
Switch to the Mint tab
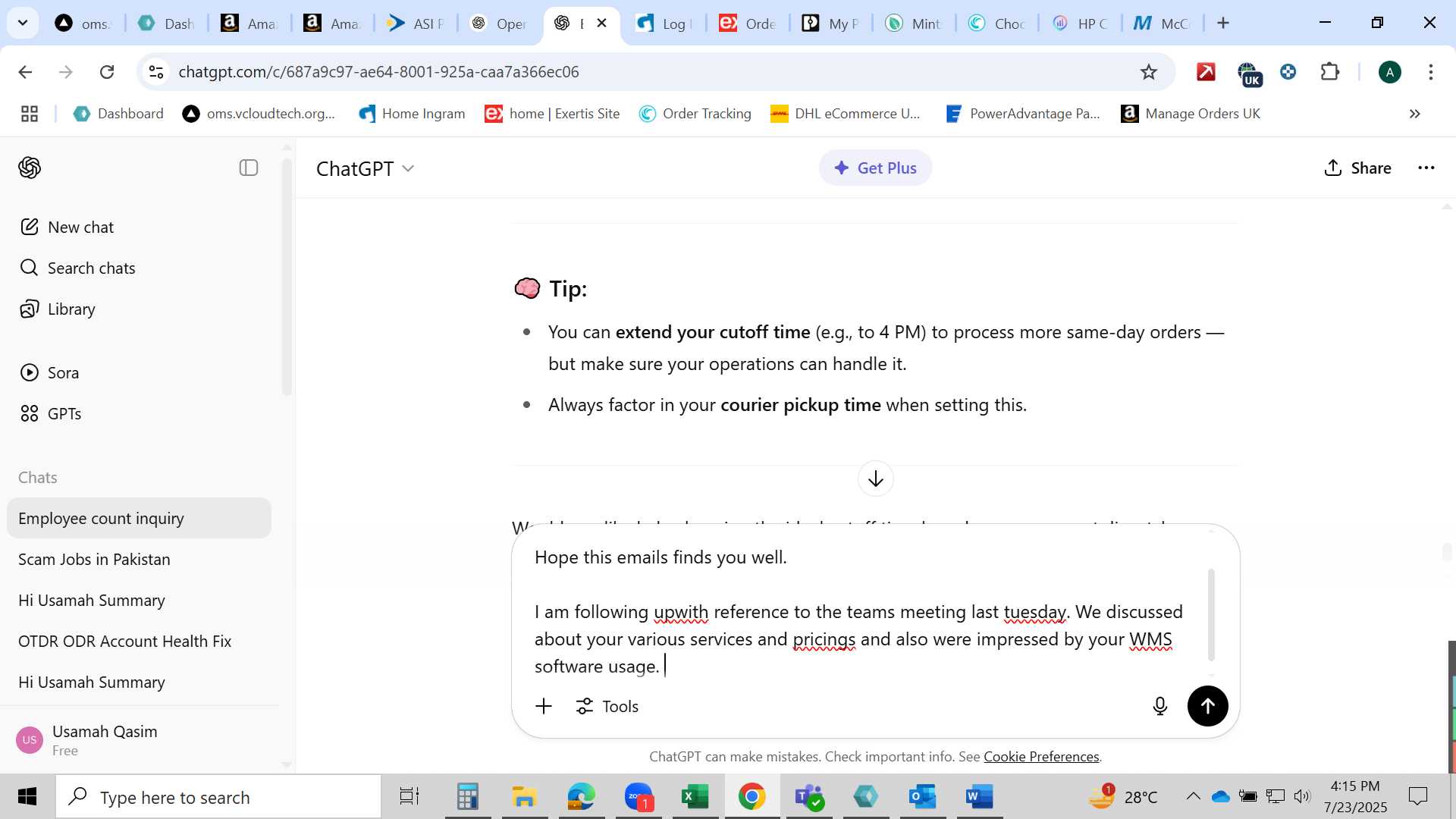914,24
